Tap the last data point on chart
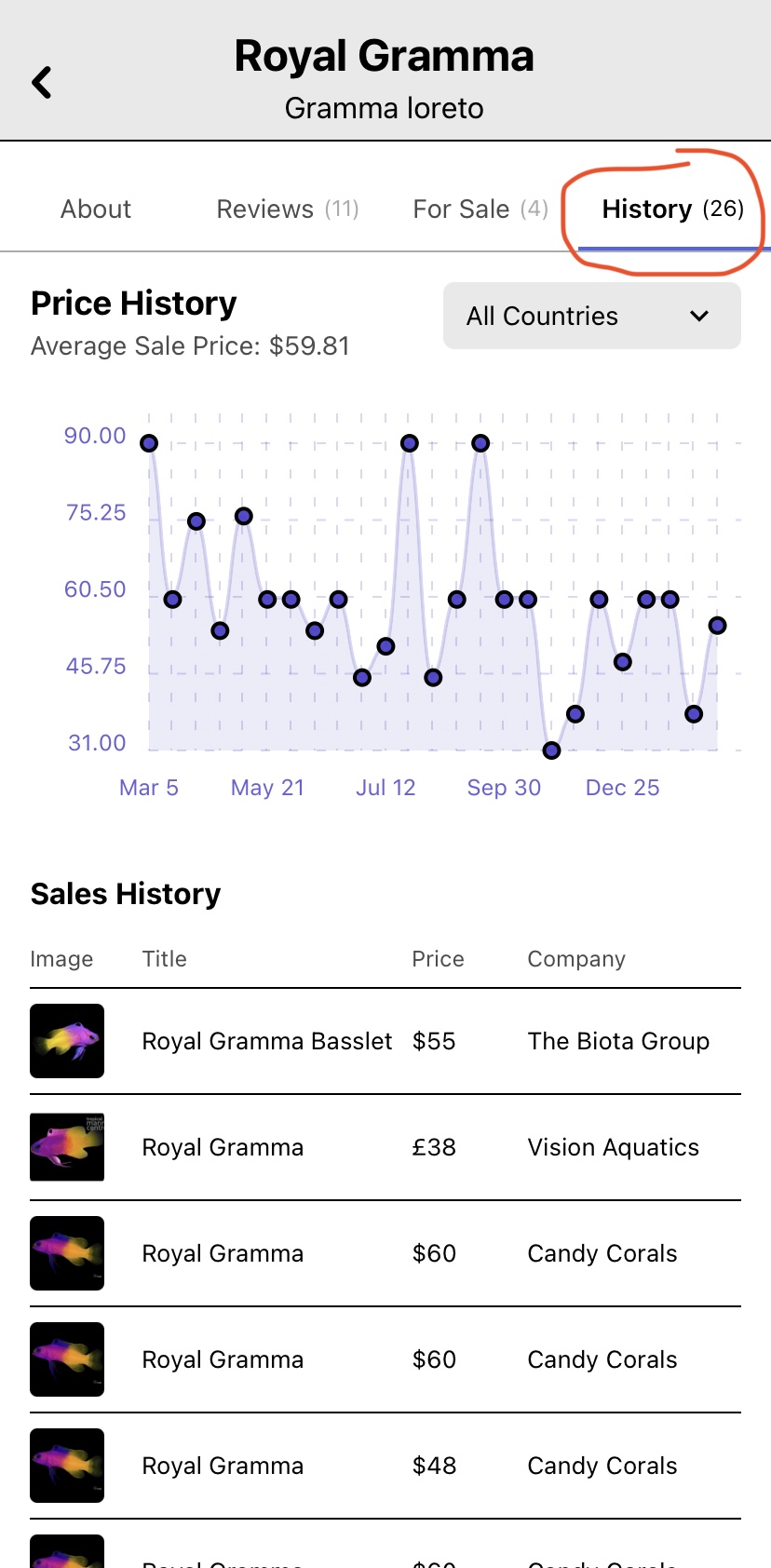Viewport: 771px width, 1568px height. click(717, 626)
